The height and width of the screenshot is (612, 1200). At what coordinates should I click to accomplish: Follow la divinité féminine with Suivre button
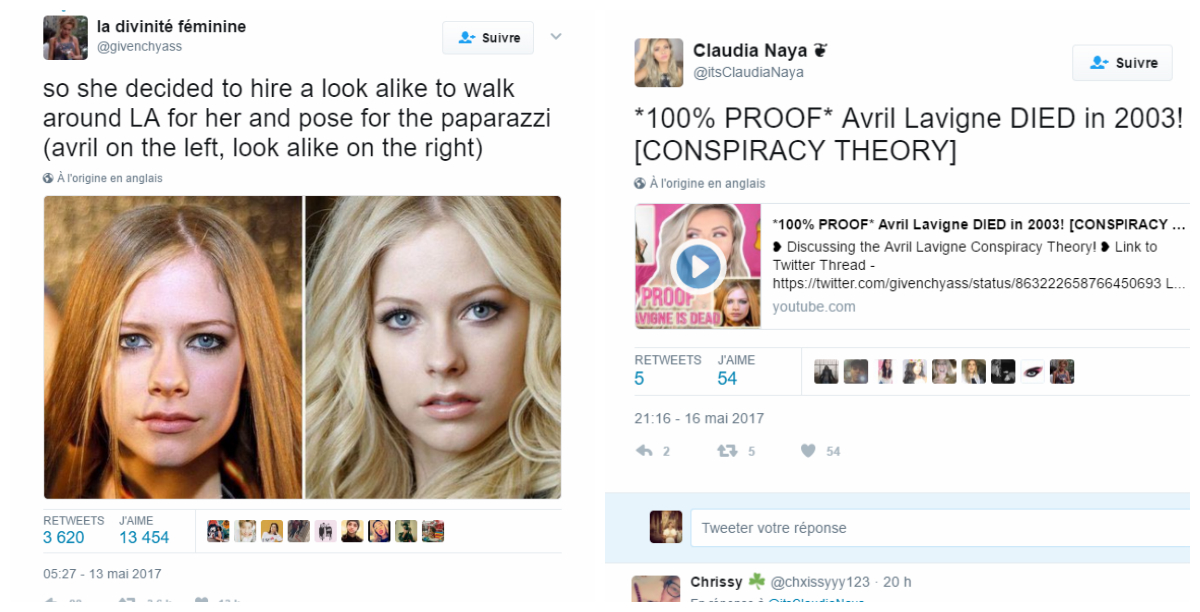[488, 38]
